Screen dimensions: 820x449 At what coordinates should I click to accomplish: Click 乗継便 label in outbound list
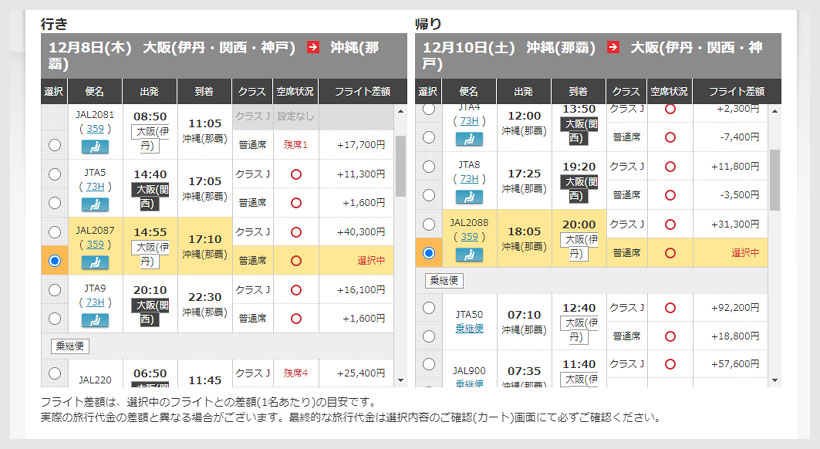[70, 346]
